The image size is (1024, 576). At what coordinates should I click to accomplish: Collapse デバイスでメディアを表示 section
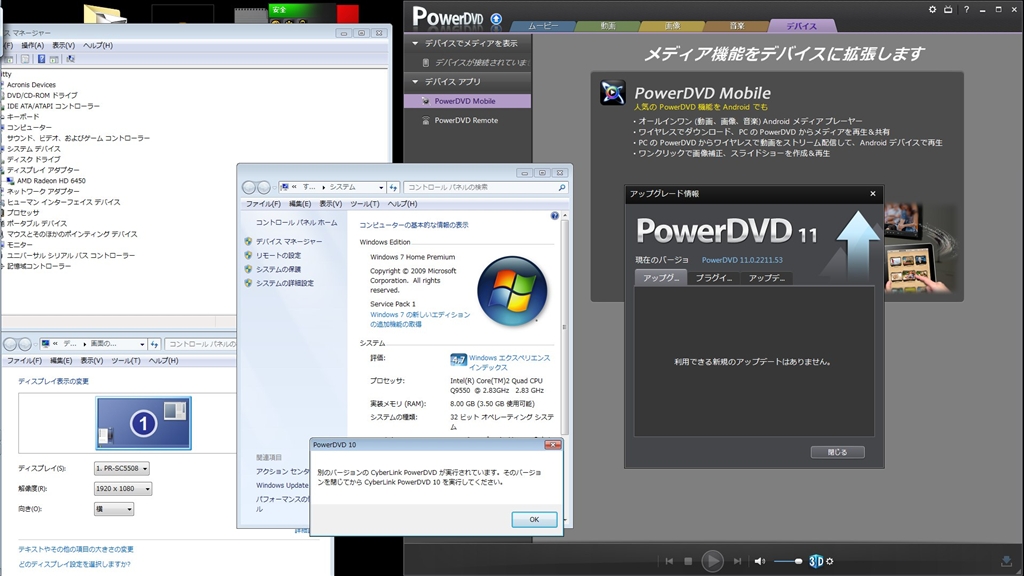click(415, 43)
